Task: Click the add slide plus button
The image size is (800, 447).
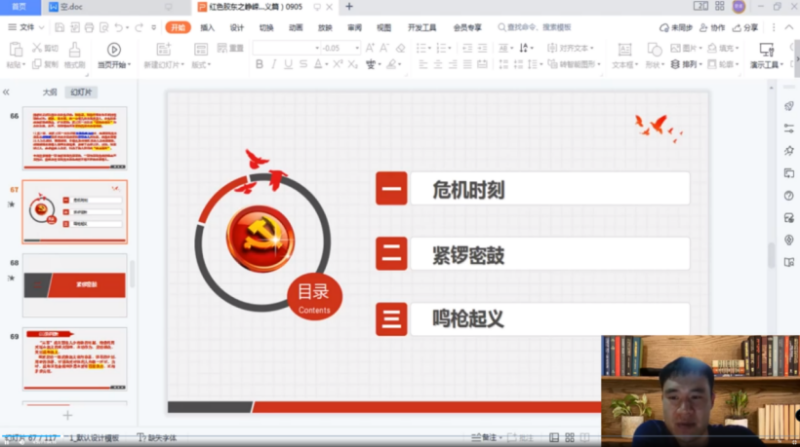Action: click(67, 415)
